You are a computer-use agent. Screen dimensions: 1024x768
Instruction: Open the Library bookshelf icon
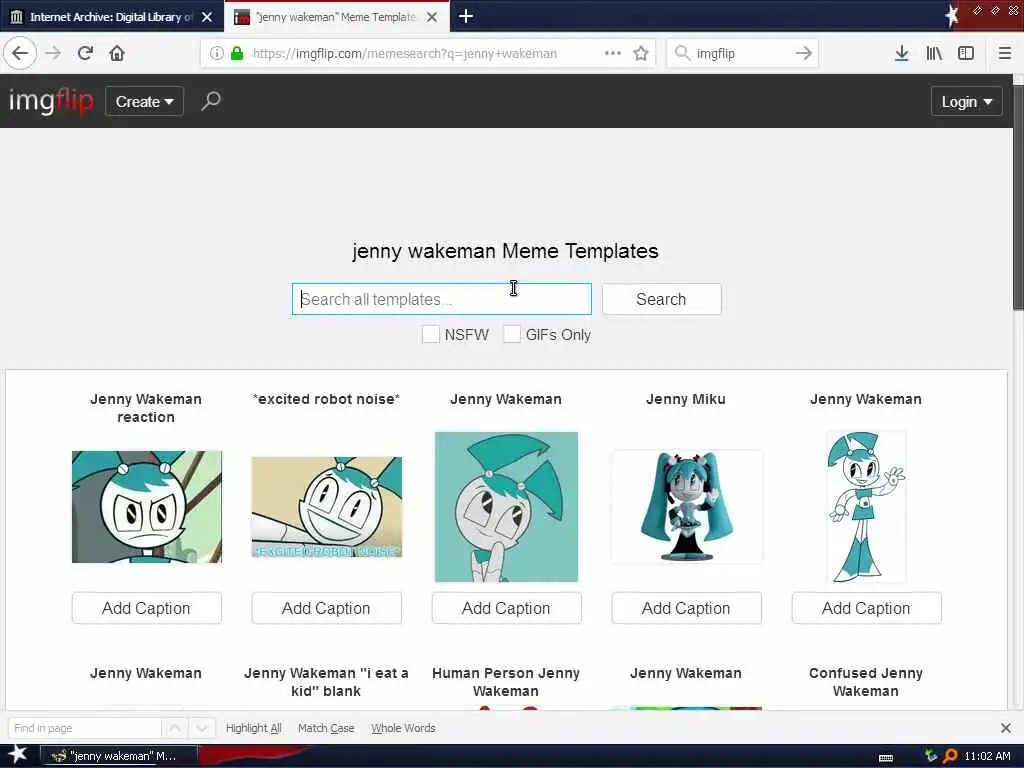pyautogui.click(x=934, y=54)
